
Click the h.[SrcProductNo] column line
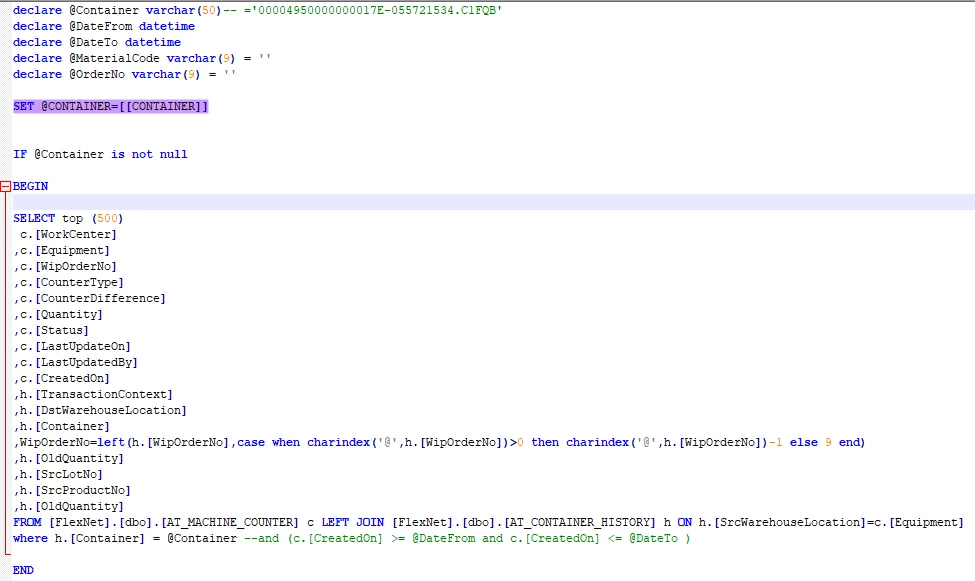pyautogui.click(x=72, y=490)
